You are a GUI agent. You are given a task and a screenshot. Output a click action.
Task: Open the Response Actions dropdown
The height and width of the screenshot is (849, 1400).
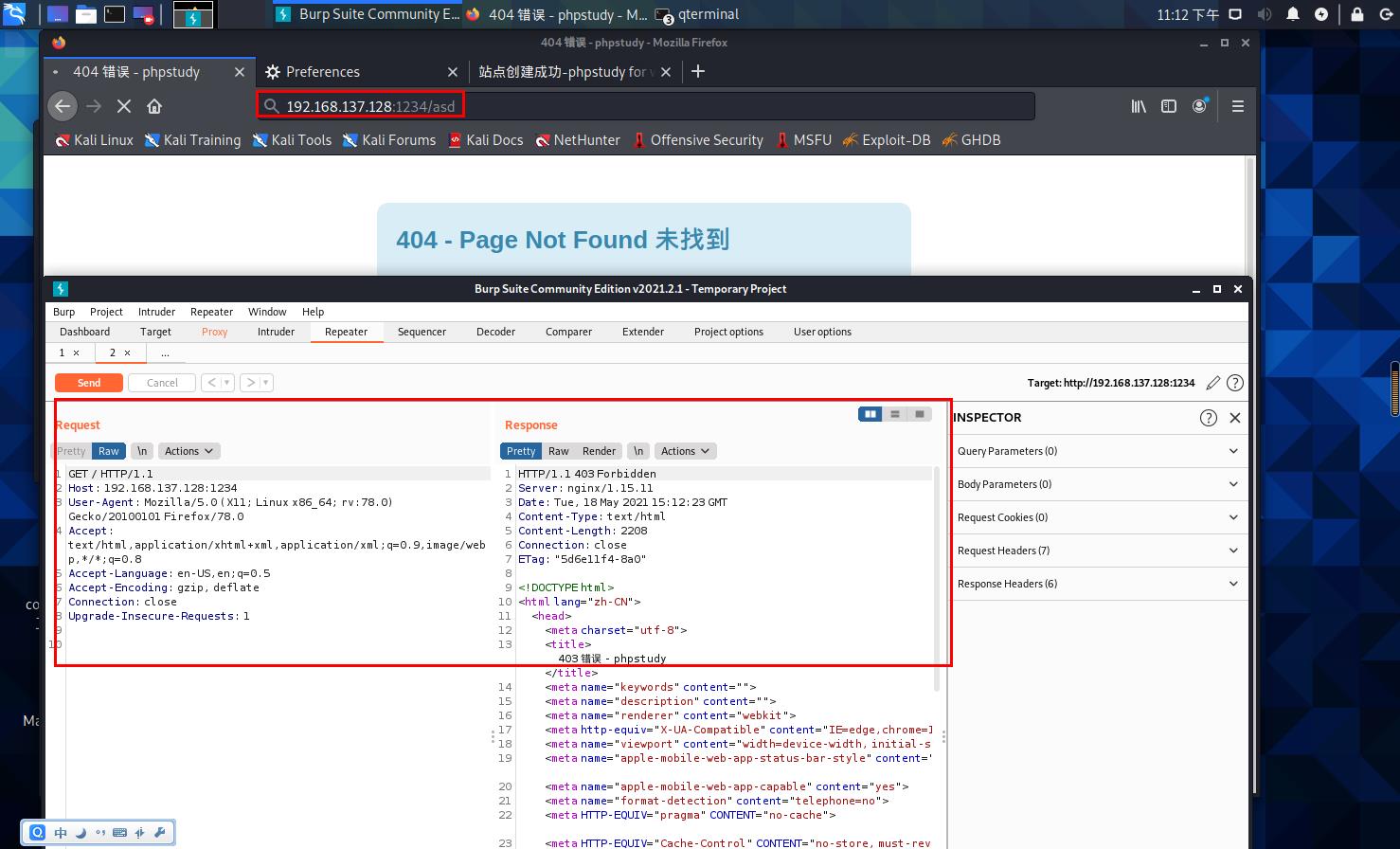pos(685,451)
